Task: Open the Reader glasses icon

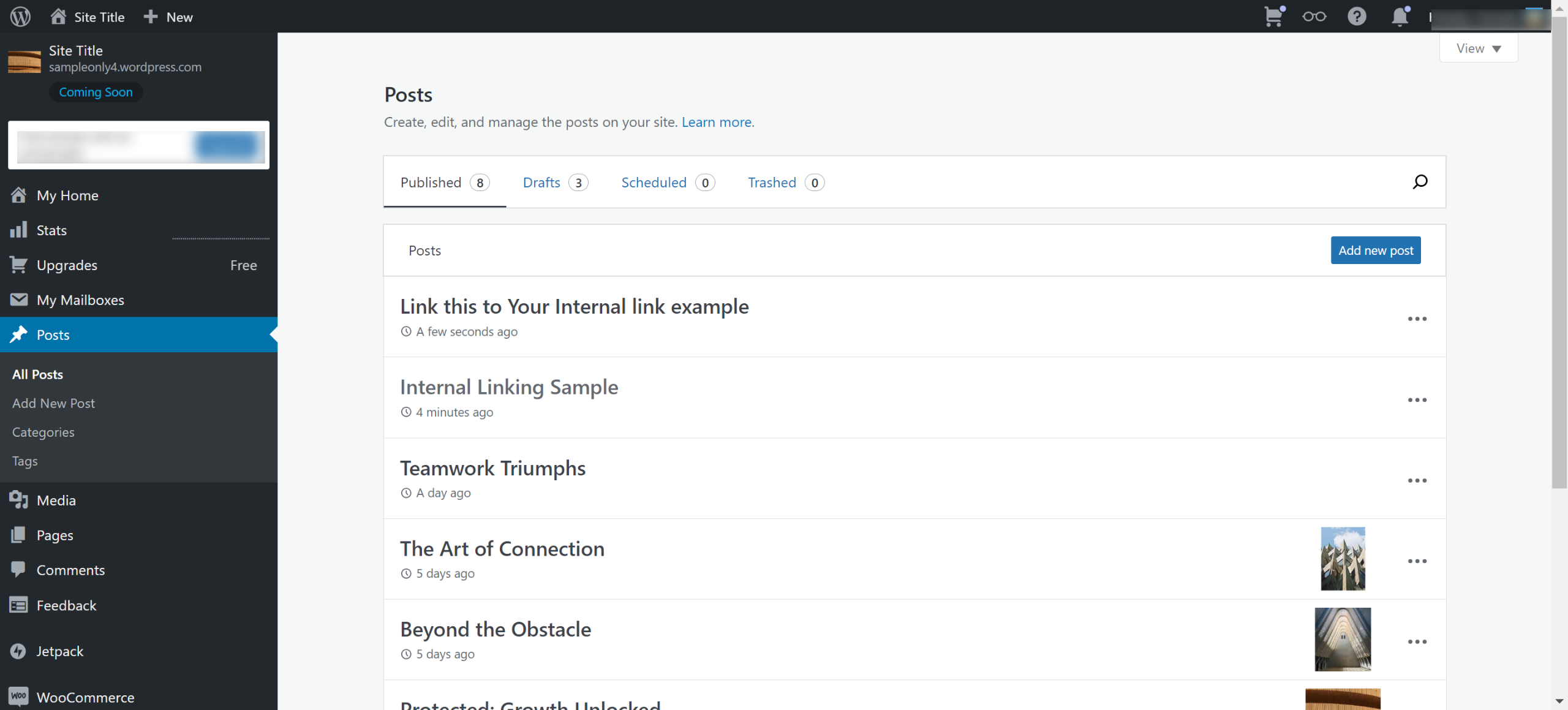Action: [1314, 17]
